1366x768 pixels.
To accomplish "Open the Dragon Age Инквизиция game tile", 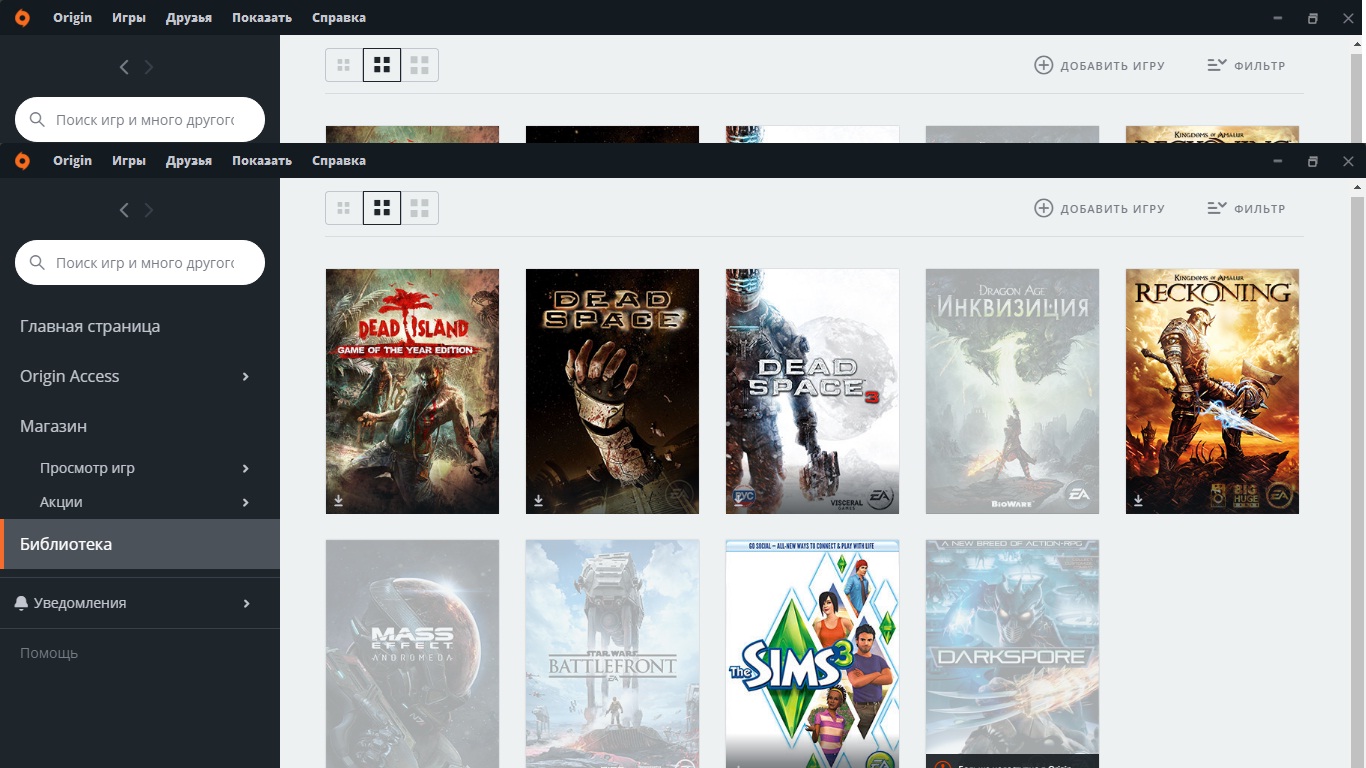I will tap(1012, 391).
